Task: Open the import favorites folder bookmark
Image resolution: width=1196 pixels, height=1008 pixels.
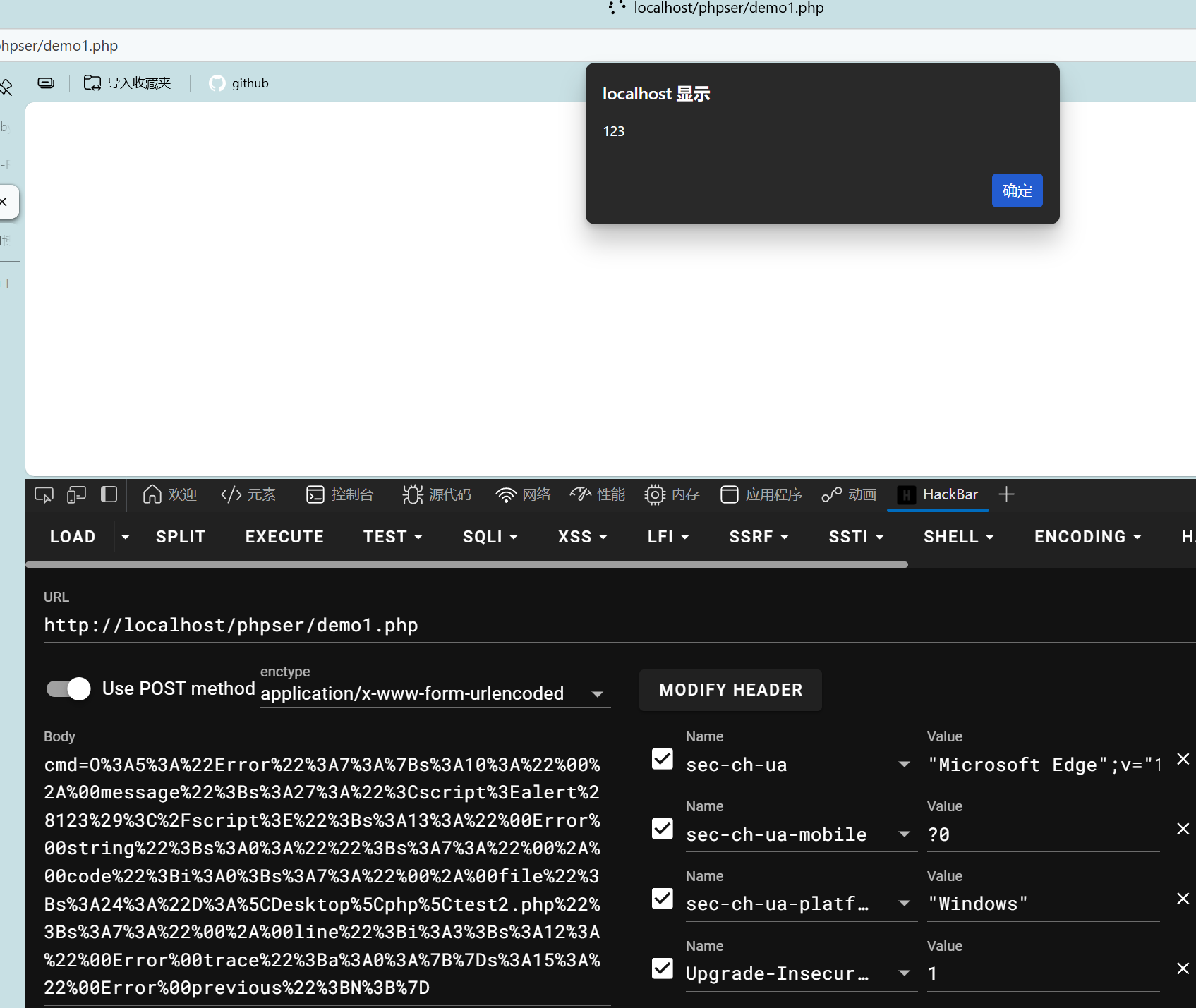Action: (x=128, y=83)
